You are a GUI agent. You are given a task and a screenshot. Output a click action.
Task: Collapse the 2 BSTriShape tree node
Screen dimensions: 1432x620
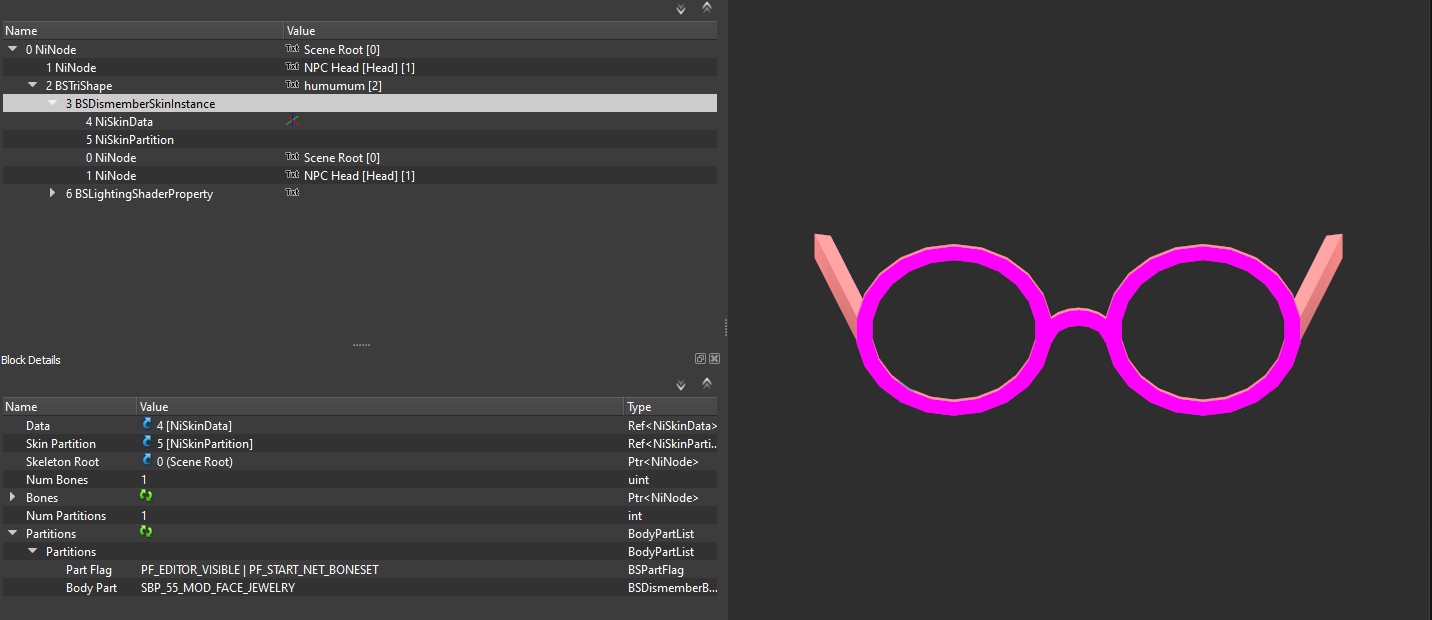(33, 85)
